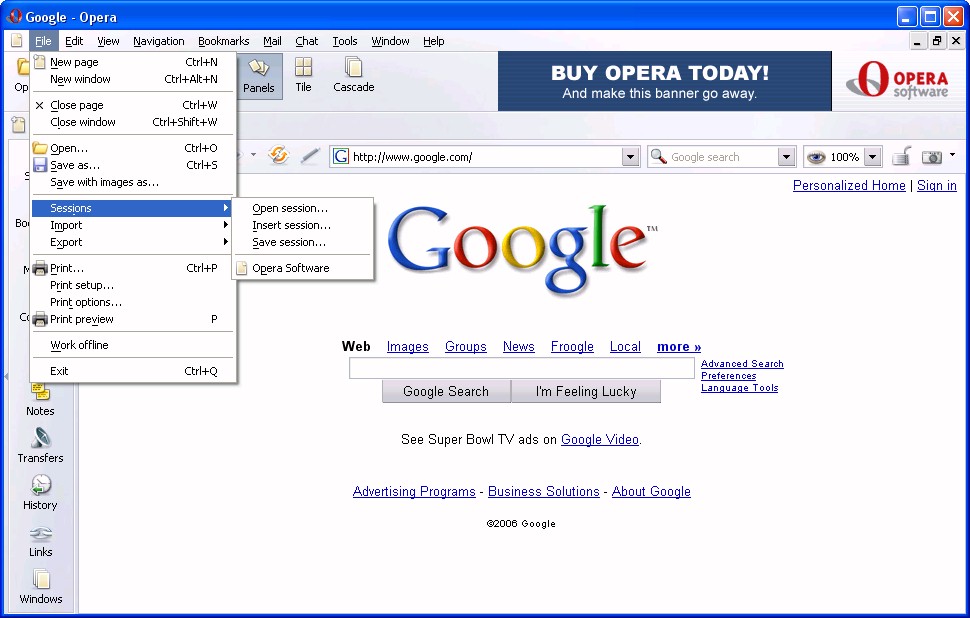The width and height of the screenshot is (970, 618).
Task: Click the orange reload arrows icon
Action: coord(279,155)
